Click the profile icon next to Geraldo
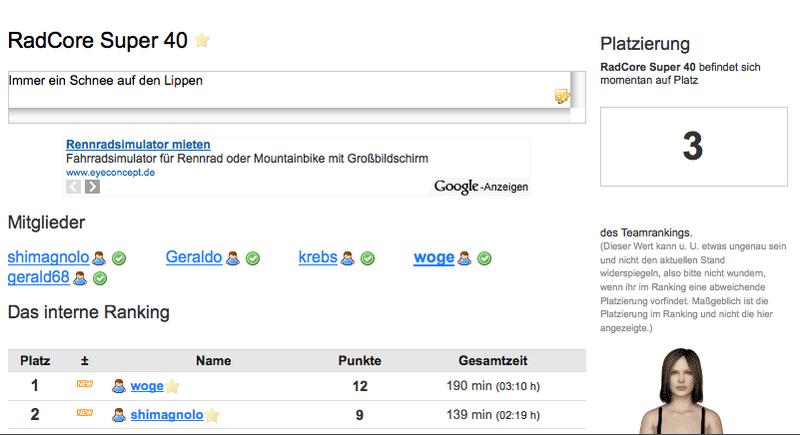 point(233,258)
